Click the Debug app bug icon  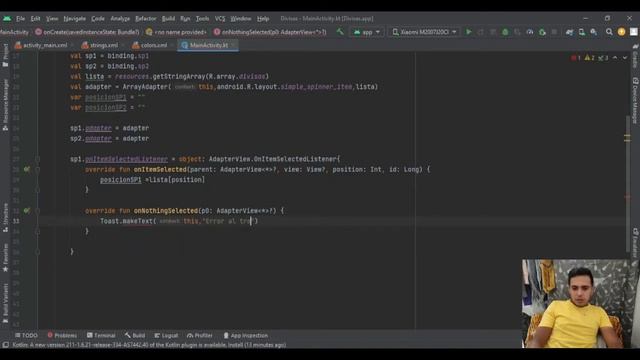(505, 32)
